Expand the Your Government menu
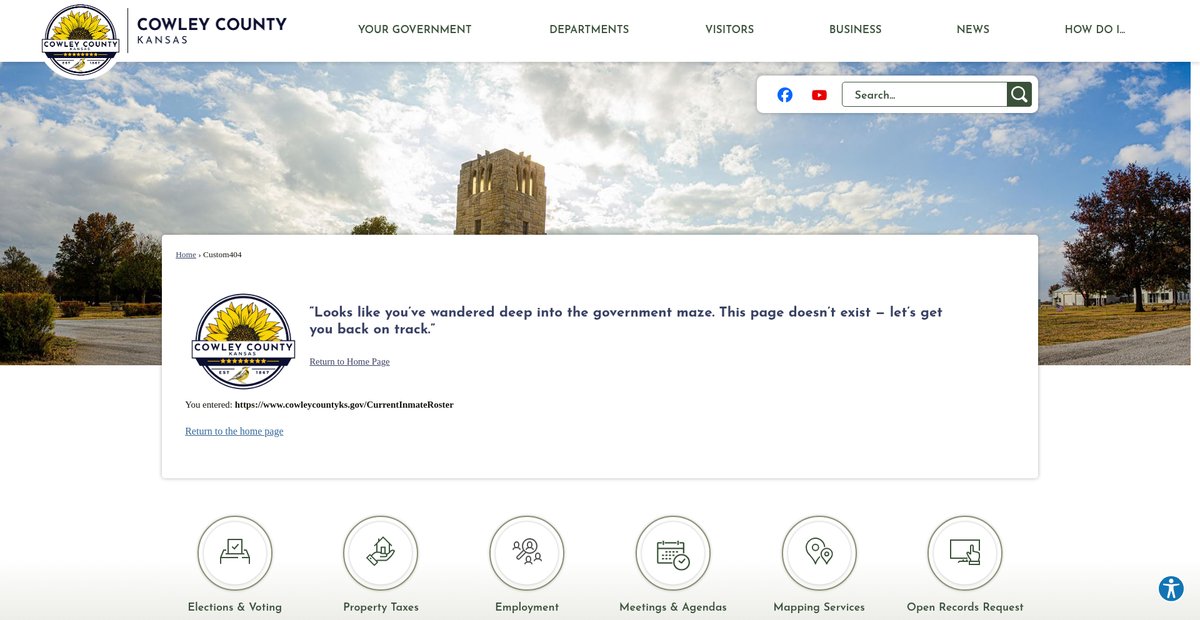The width and height of the screenshot is (1200, 620). pyautogui.click(x=414, y=30)
